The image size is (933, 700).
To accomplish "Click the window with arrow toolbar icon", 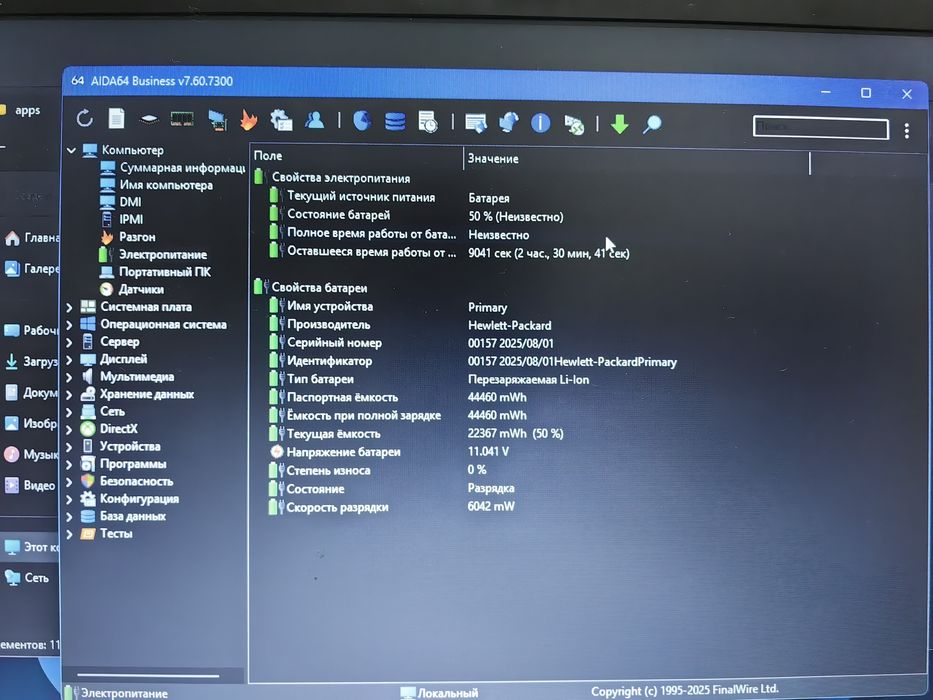I will 475,123.
